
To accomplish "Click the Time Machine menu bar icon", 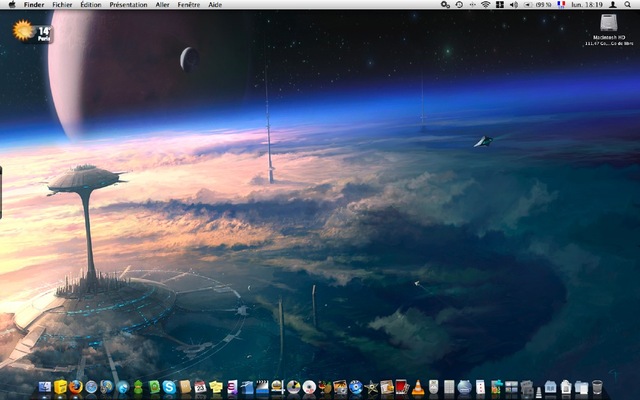I will click(x=459, y=4).
